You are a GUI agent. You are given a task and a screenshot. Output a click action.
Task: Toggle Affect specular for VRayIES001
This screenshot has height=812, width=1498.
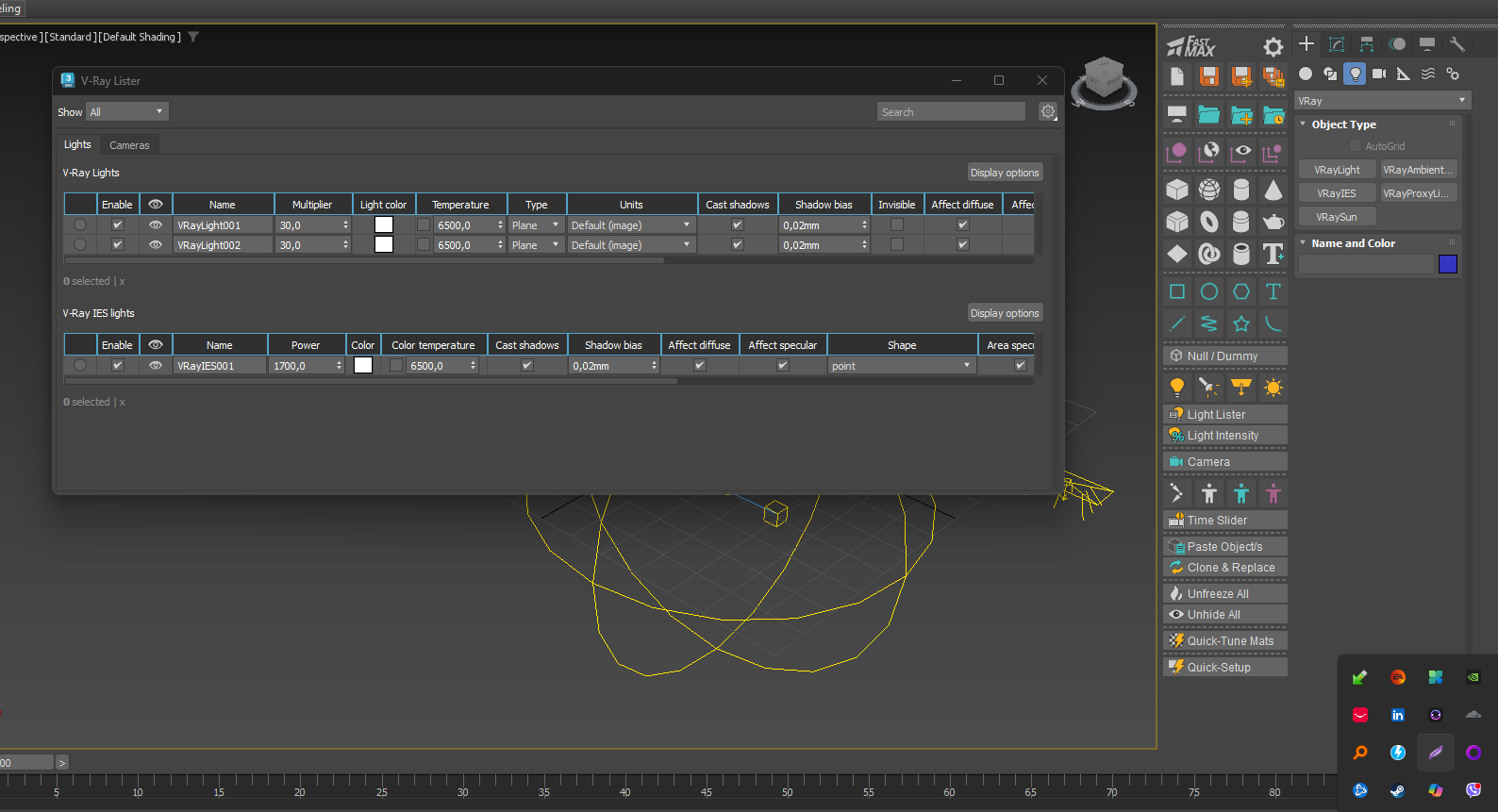(783, 366)
